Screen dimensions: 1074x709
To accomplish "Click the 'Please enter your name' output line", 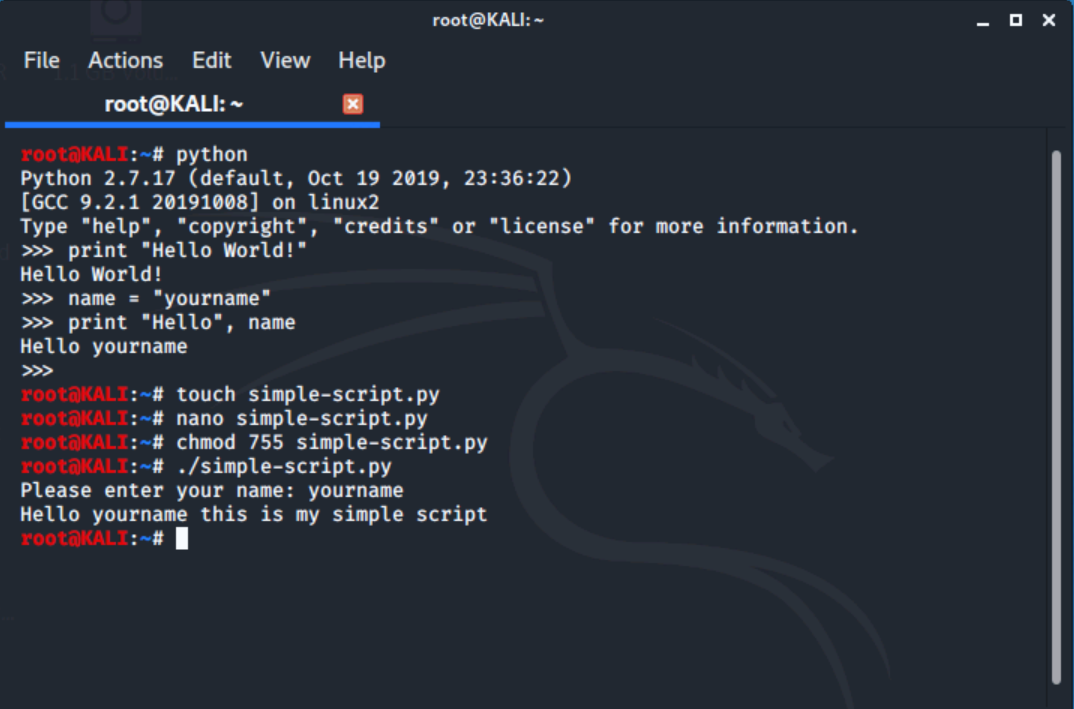I will point(212,490).
